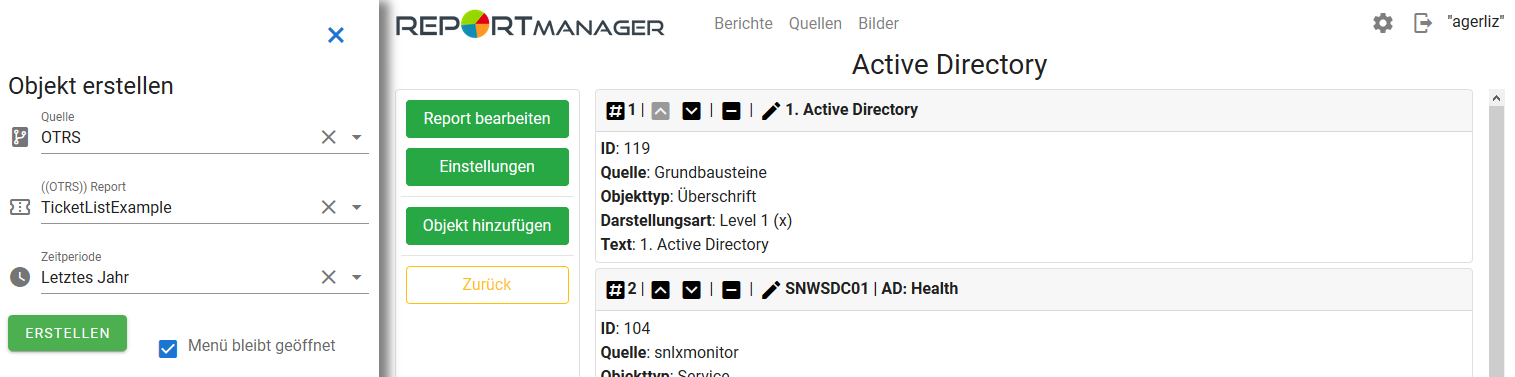The image size is (1515, 377).
Task: Click the ERSTELLEN button
Action: [67, 333]
